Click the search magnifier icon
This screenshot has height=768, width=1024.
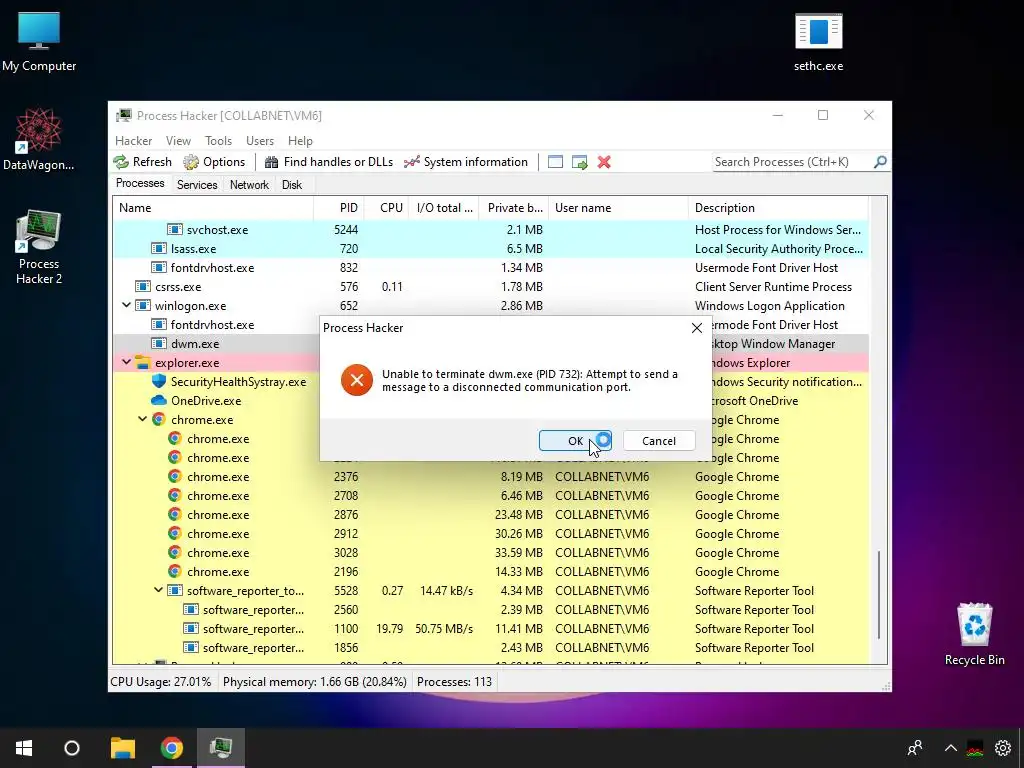[880, 162]
